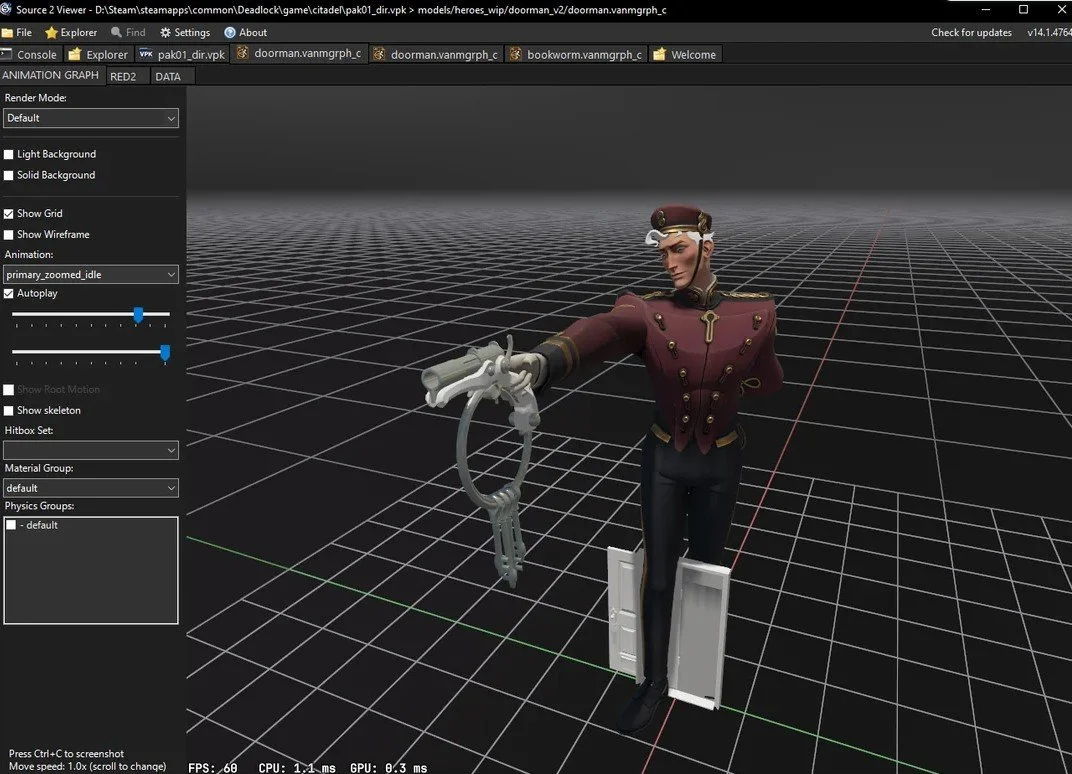Click the GPU: 0.3 ms readout

tap(388, 768)
